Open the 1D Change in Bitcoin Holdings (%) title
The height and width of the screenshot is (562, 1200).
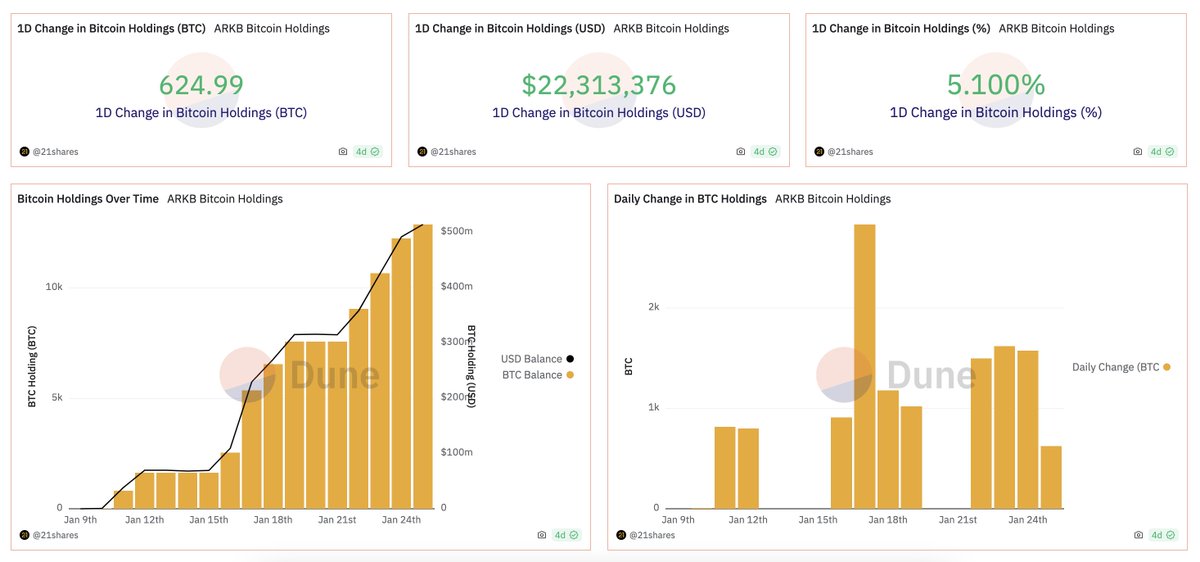(x=902, y=29)
